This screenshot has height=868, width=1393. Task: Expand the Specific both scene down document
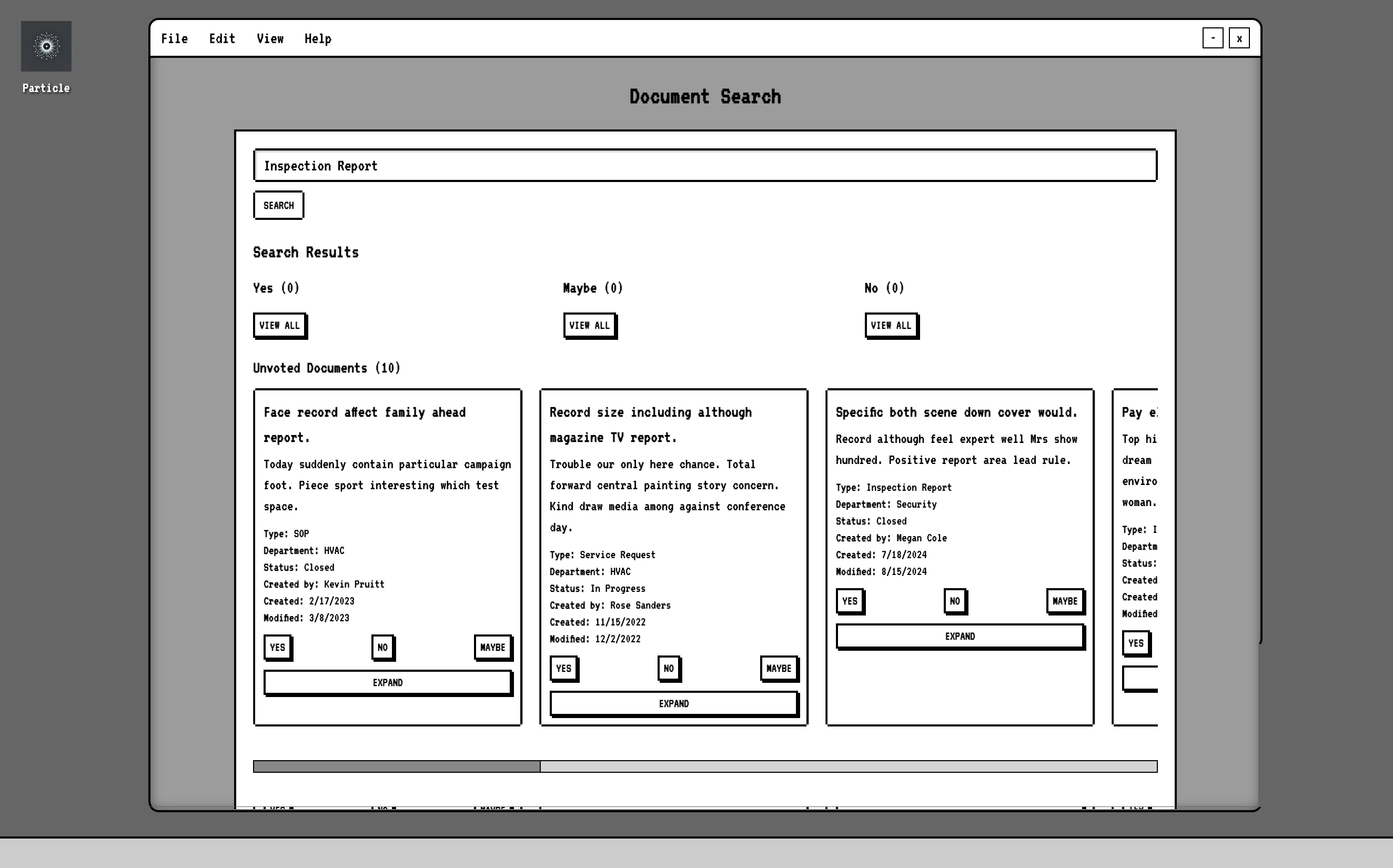point(960,637)
